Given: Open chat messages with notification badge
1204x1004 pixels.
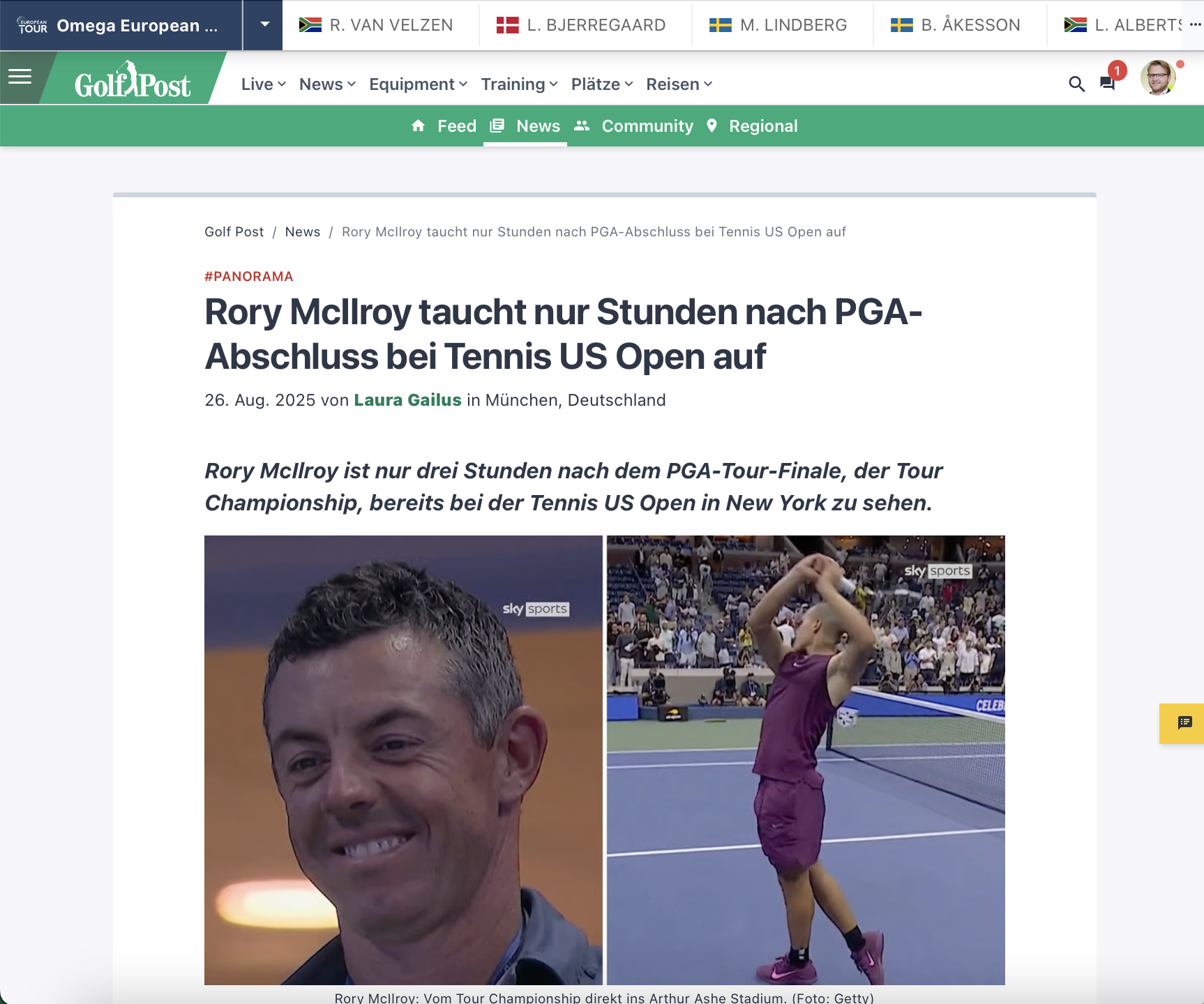Looking at the screenshot, I should [x=1108, y=83].
